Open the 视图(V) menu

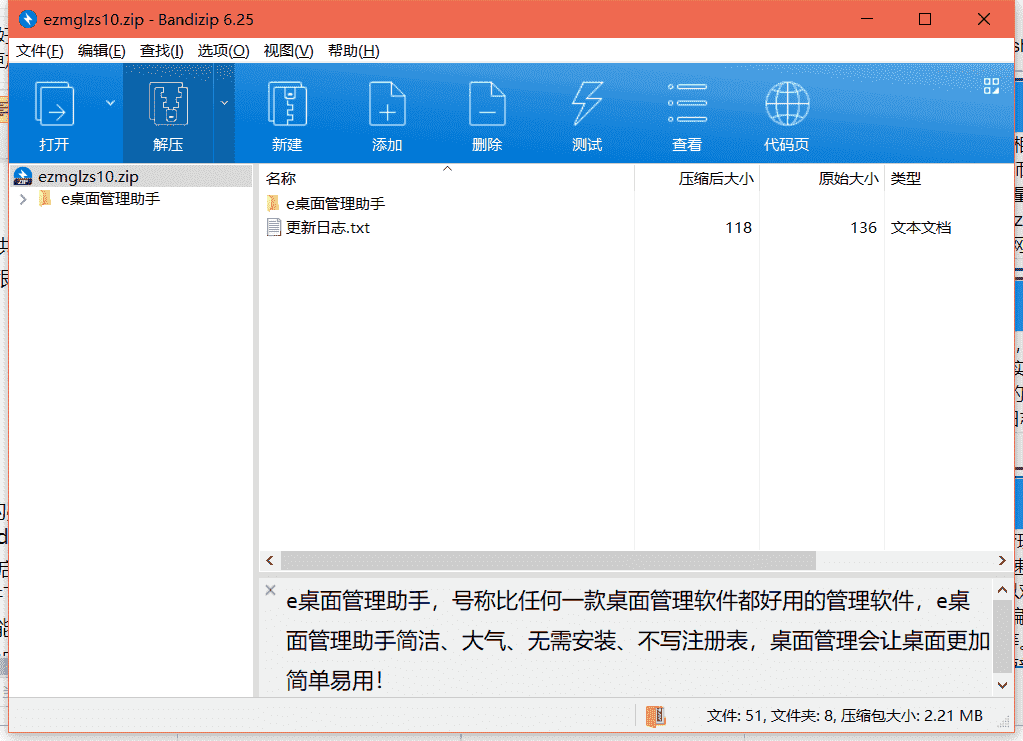[288, 51]
